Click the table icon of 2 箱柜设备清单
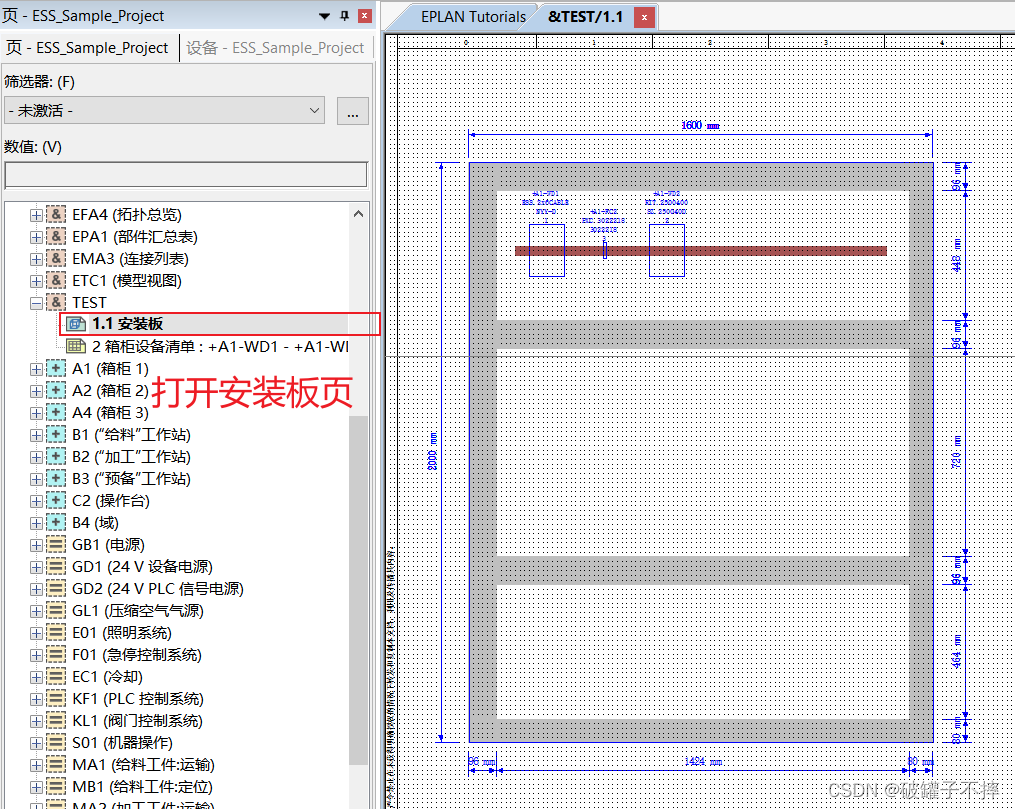This screenshot has height=809, width=1015. point(75,346)
